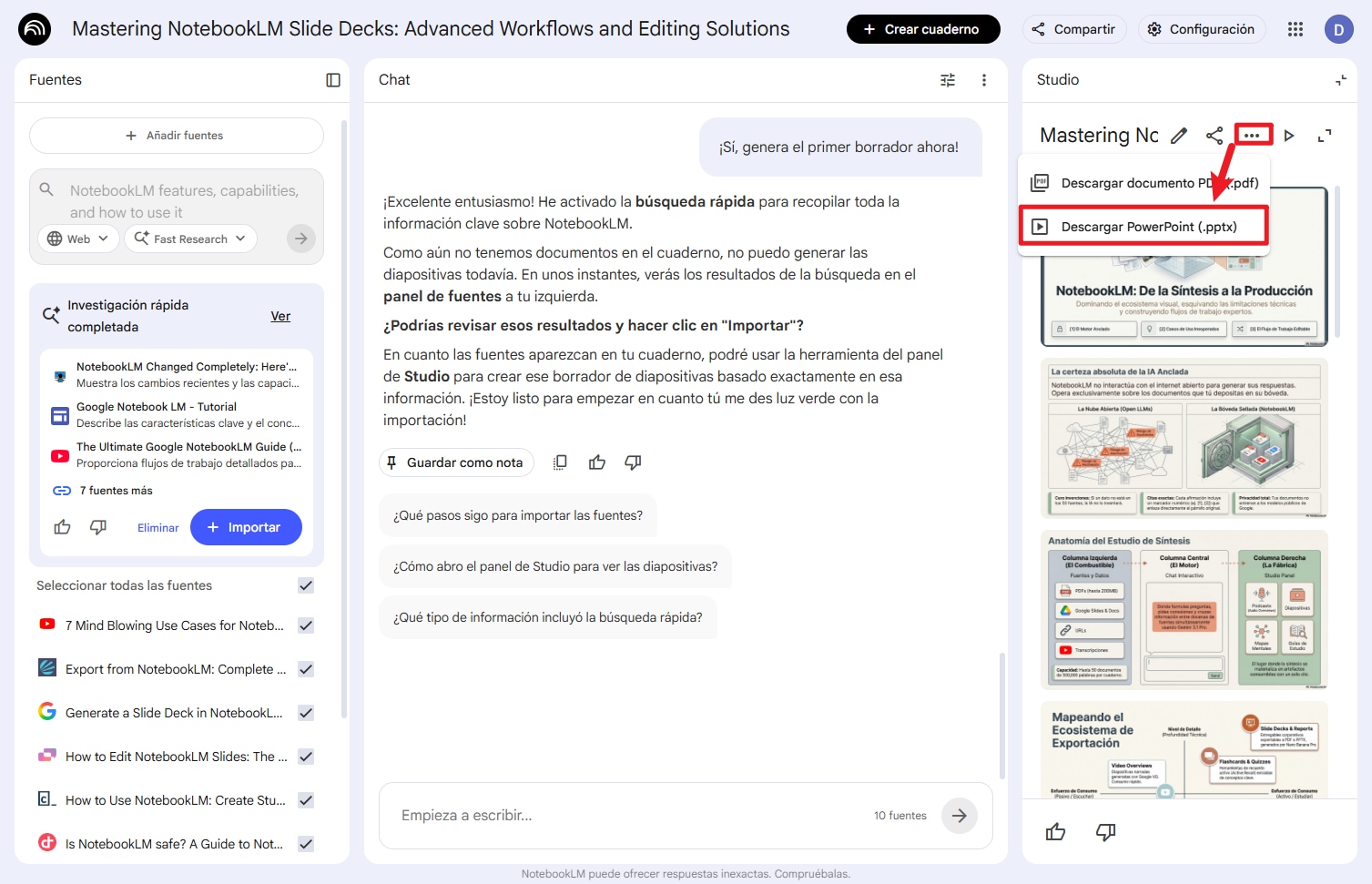
Task: Open the Google apps grid icon
Action: (x=1296, y=29)
